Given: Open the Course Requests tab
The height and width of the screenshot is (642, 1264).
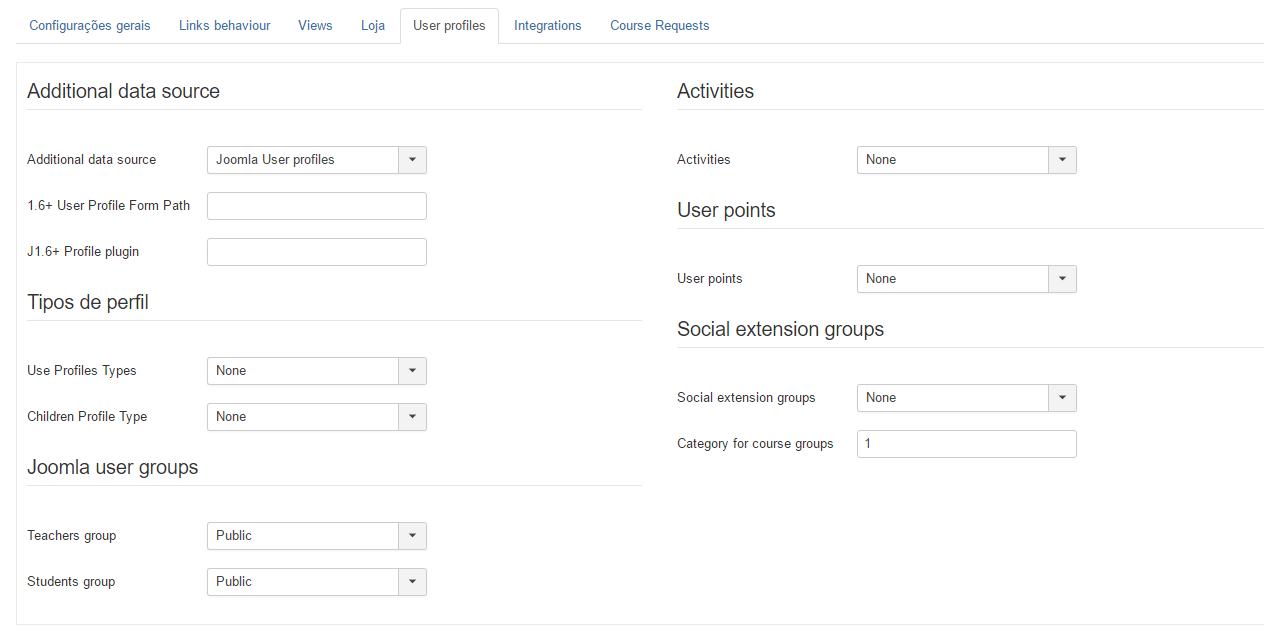Looking at the screenshot, I should (659, 26).
